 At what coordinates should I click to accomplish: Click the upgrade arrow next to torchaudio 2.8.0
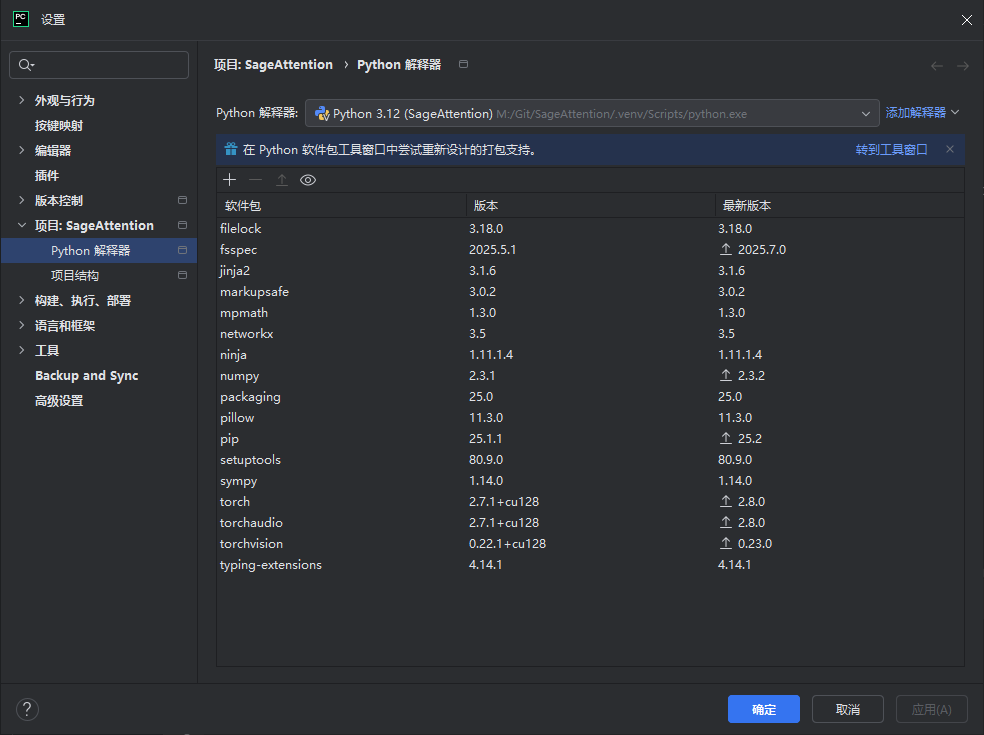click(x=726, y=522)
